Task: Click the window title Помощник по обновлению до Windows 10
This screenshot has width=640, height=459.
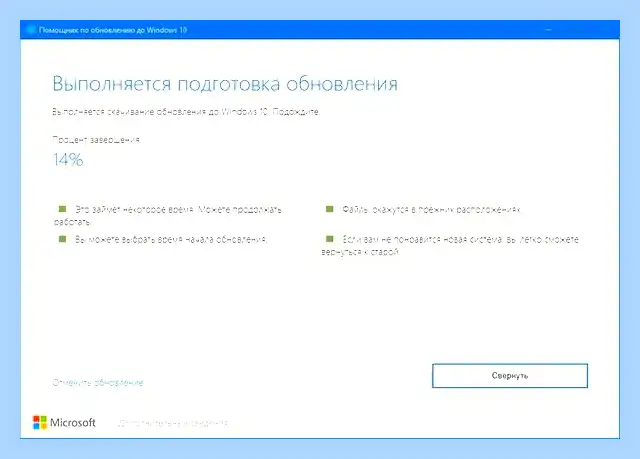Action: [x=113, y=30]
